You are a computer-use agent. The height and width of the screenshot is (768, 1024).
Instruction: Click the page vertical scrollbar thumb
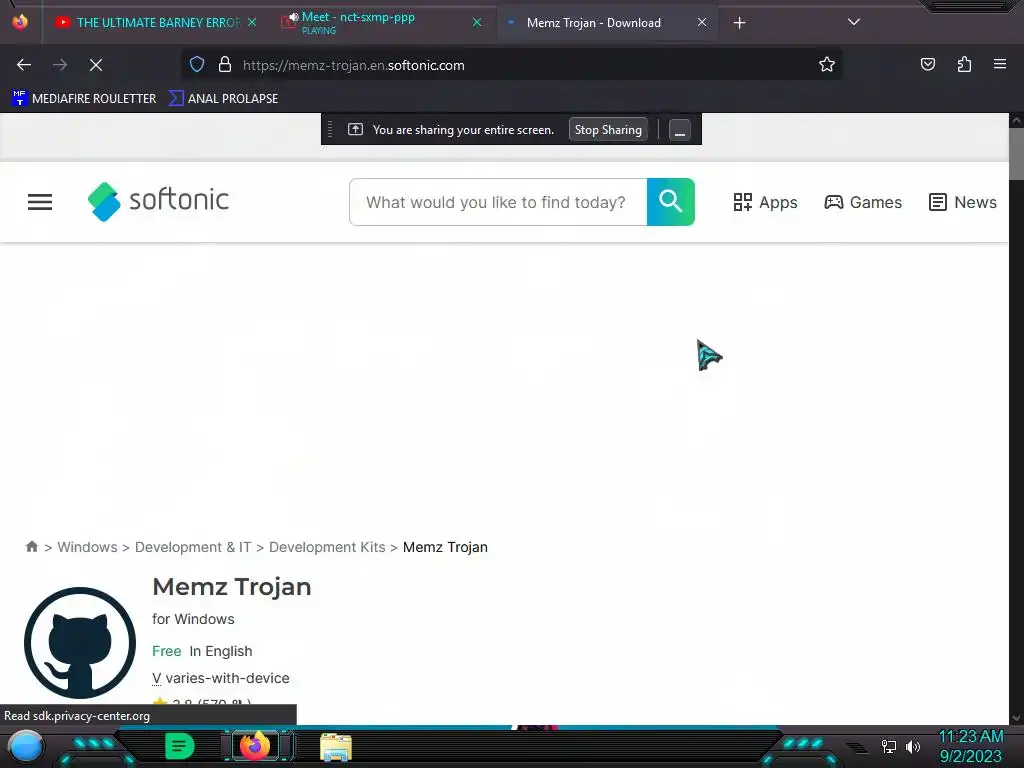tap(1016, 154)
